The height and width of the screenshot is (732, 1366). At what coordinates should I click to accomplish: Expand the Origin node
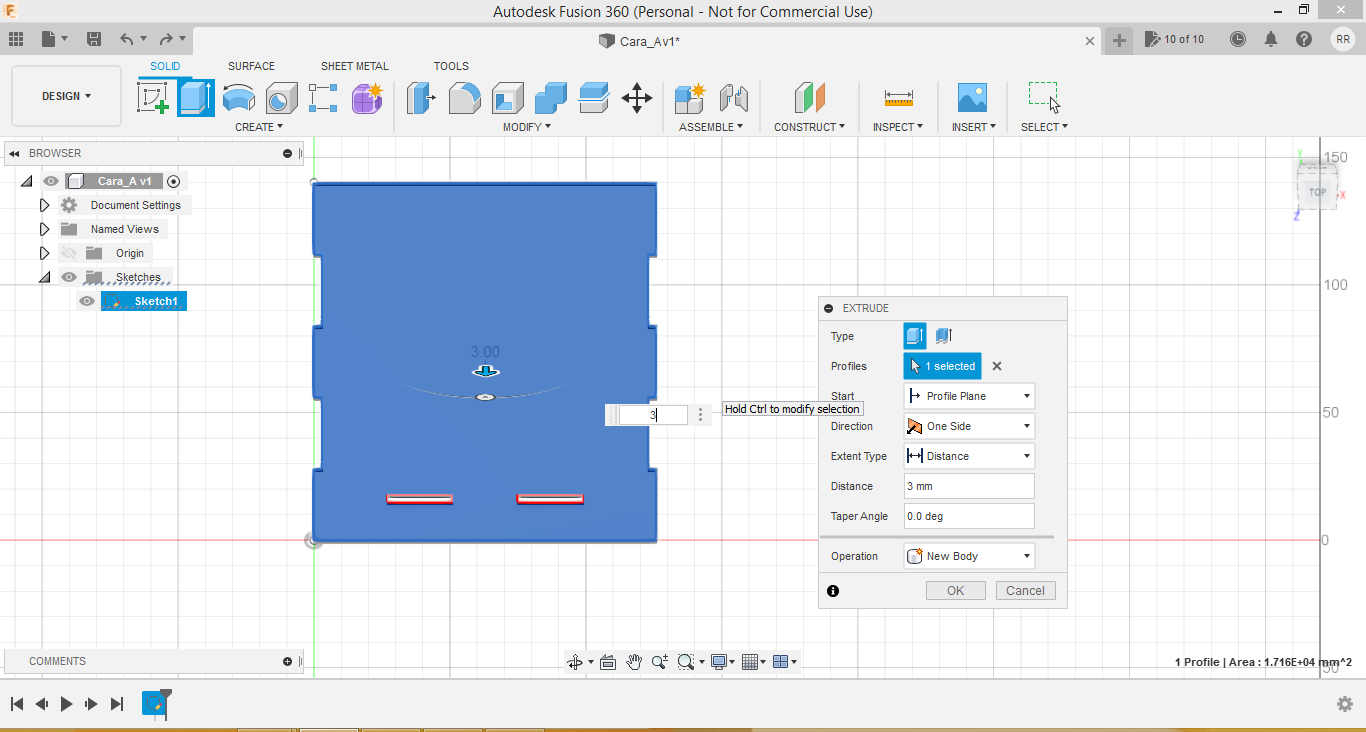(x=44, y=253)
